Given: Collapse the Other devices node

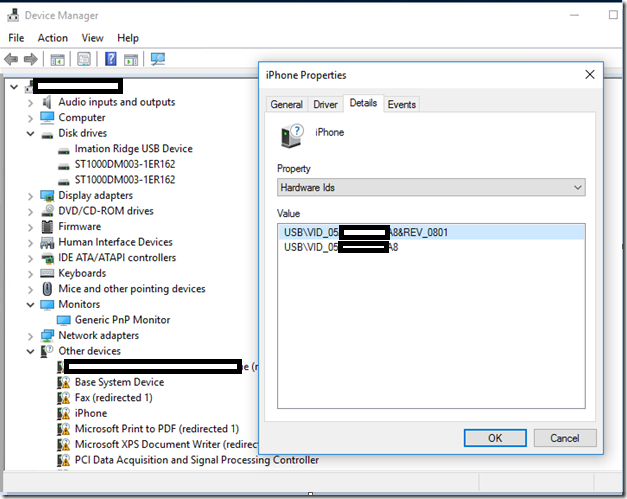Looking at the screenshot, I should [x=30, y=351].
